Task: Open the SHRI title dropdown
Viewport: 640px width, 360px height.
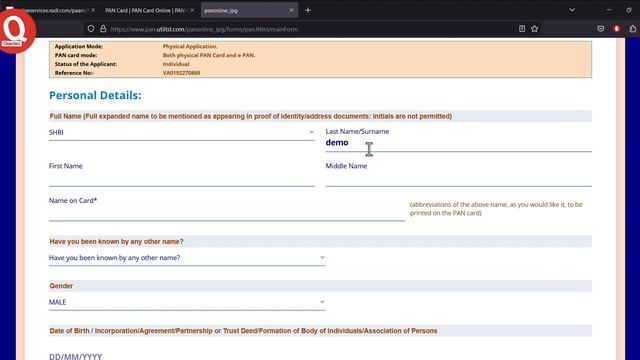Action: [x=182, y=133]
